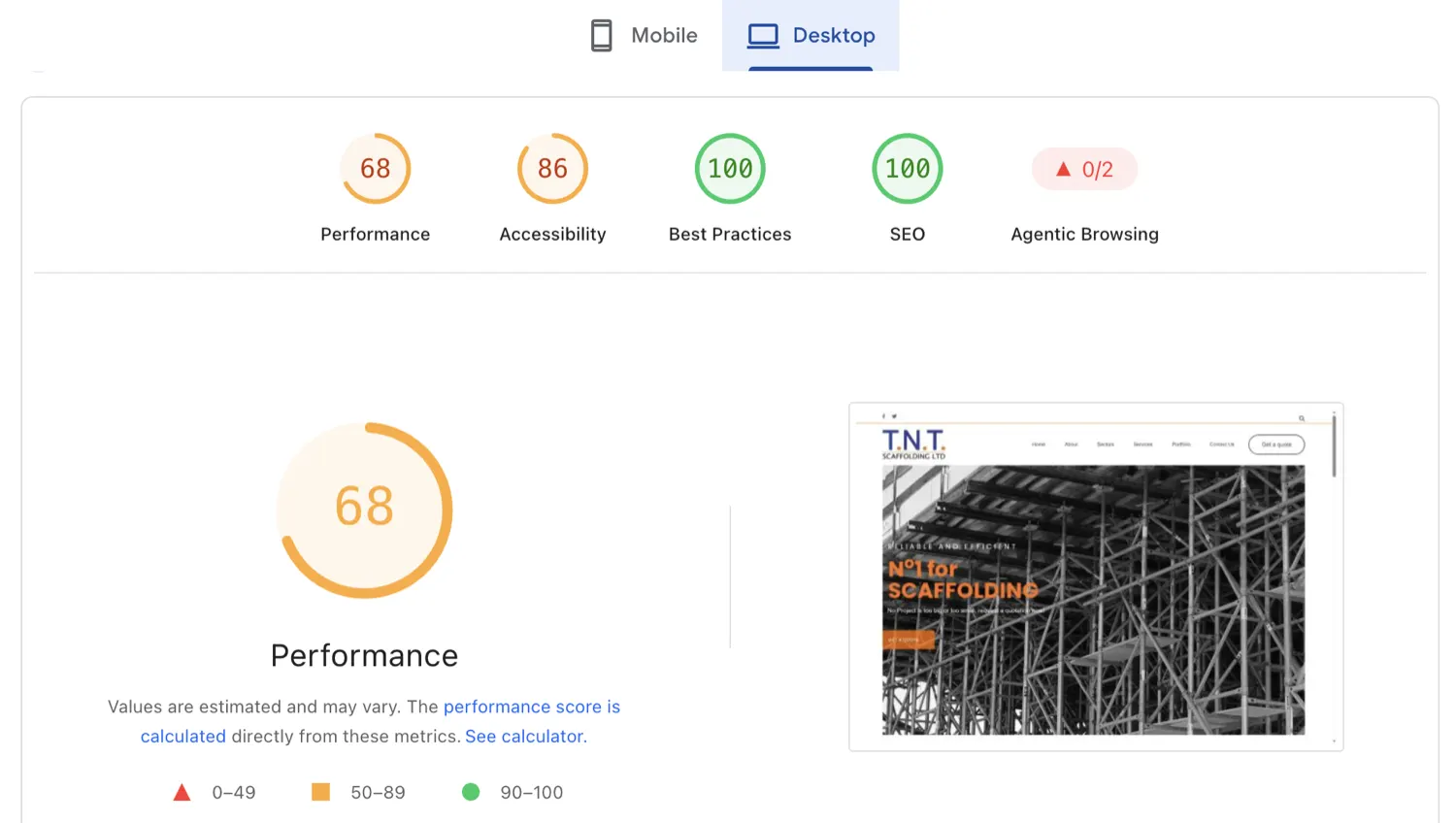This screenshot has height=823, width=1456.
Task: Open the Agentic Browsing 0/2 badge
Action: tap(1084, 169)
